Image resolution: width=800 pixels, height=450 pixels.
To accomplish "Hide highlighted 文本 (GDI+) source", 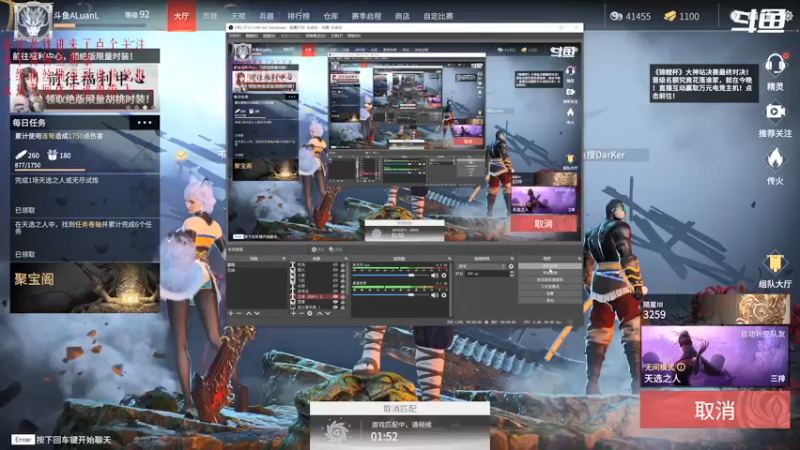I will [x=335, y=296].
